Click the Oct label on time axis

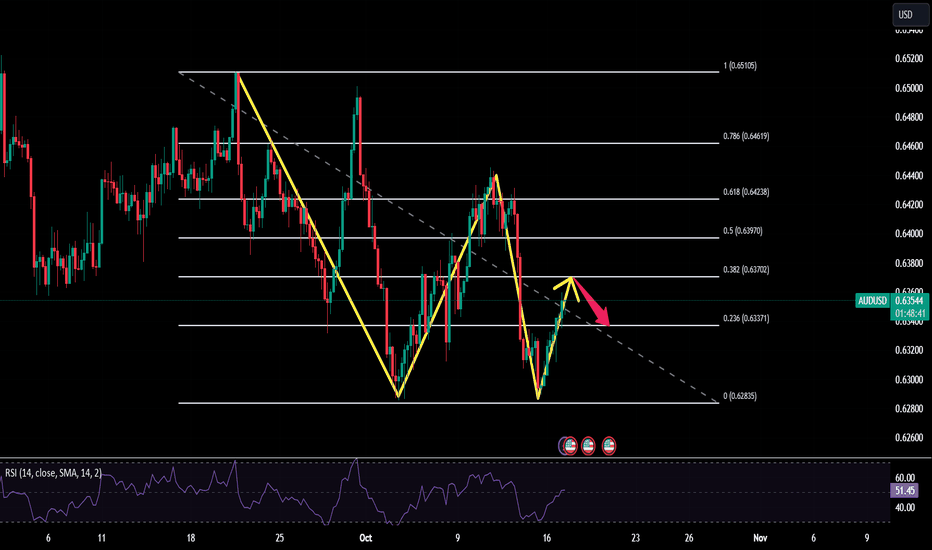tap(366, 538)
